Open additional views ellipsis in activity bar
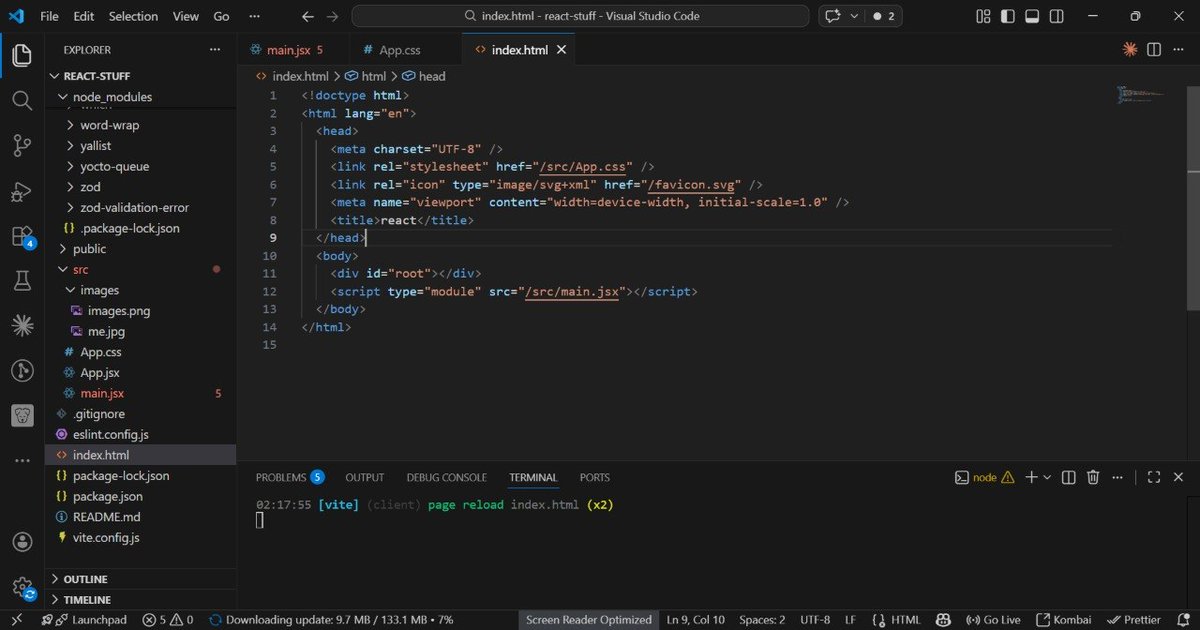 [x=22, y=461]
